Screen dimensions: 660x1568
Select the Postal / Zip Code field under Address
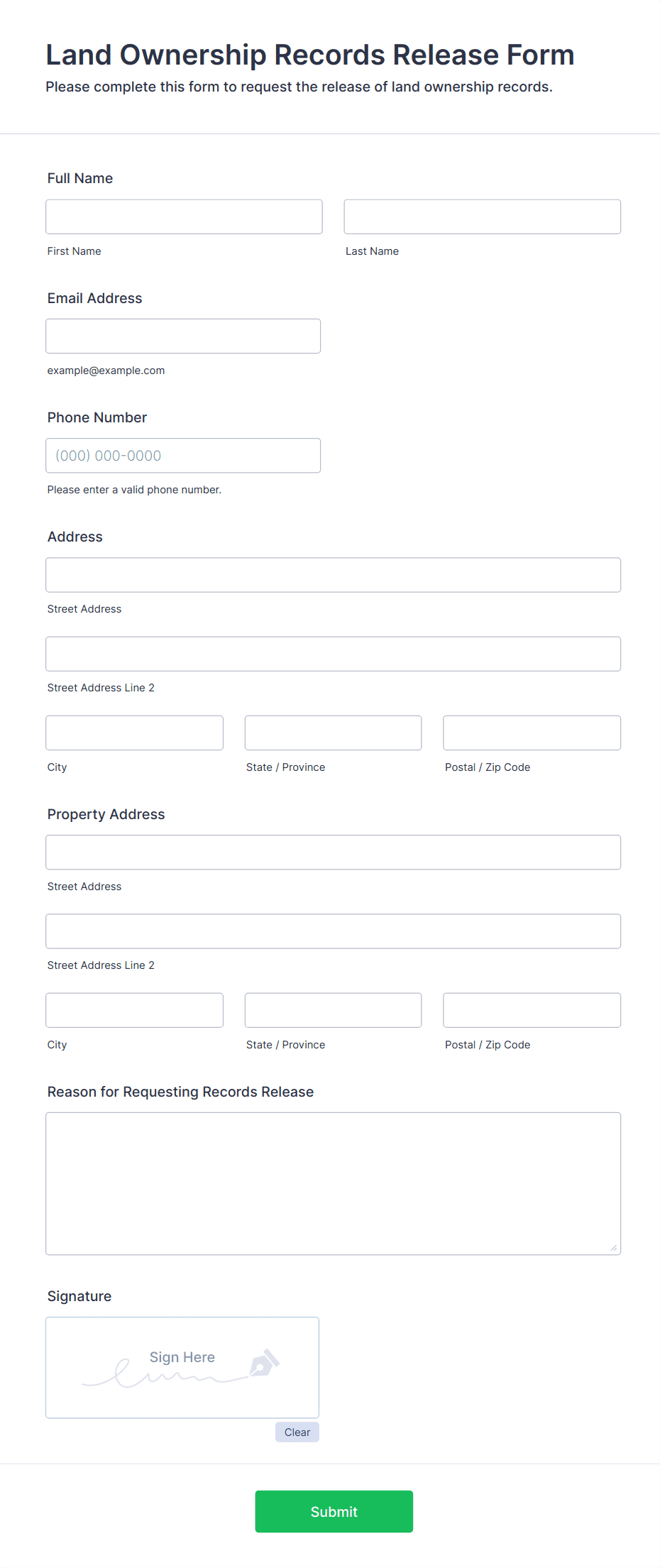pyautogui.click(x=531, y=733)
